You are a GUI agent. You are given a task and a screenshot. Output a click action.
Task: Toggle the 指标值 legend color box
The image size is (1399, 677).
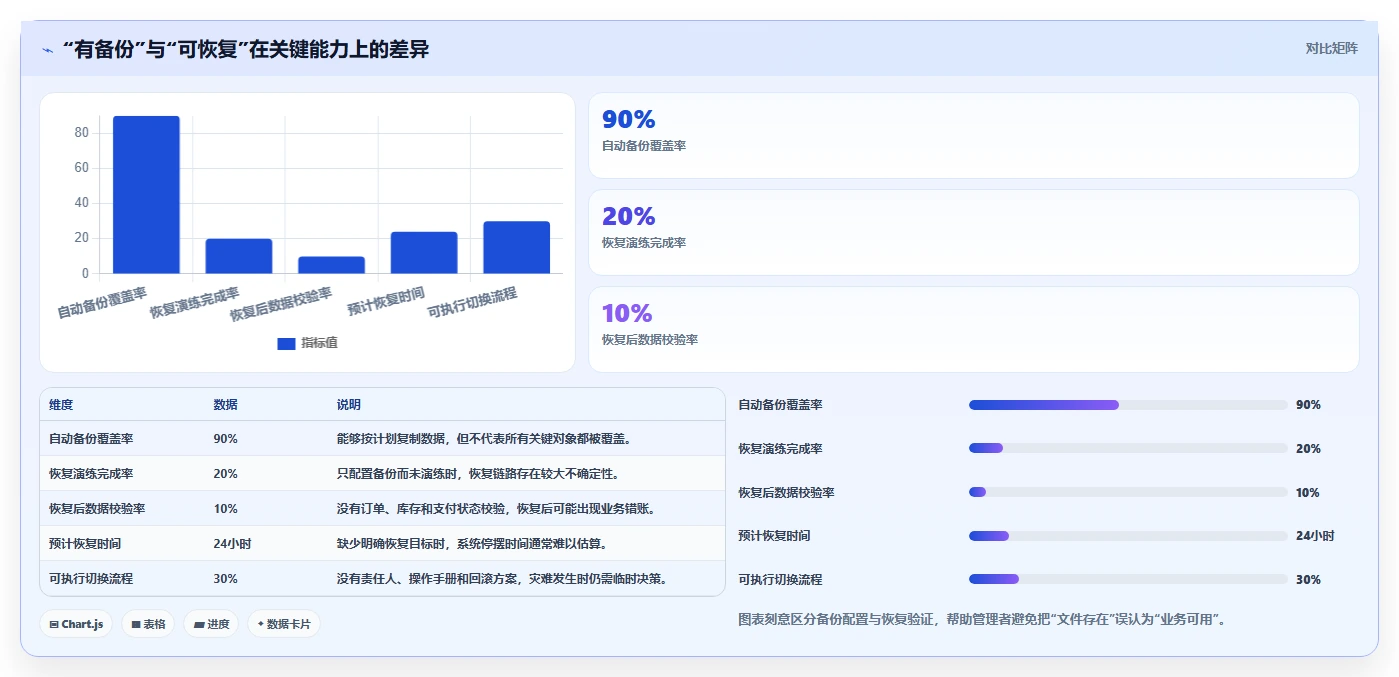(286, 343)
